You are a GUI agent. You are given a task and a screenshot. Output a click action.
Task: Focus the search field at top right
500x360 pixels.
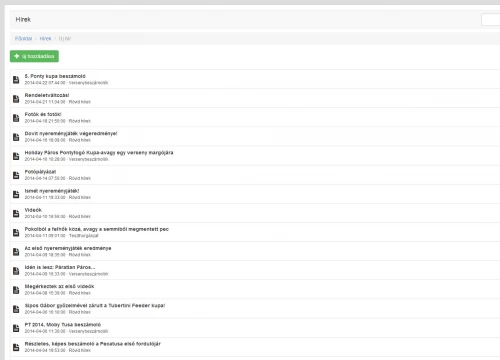pyautogui.click(x=490, y=20)
